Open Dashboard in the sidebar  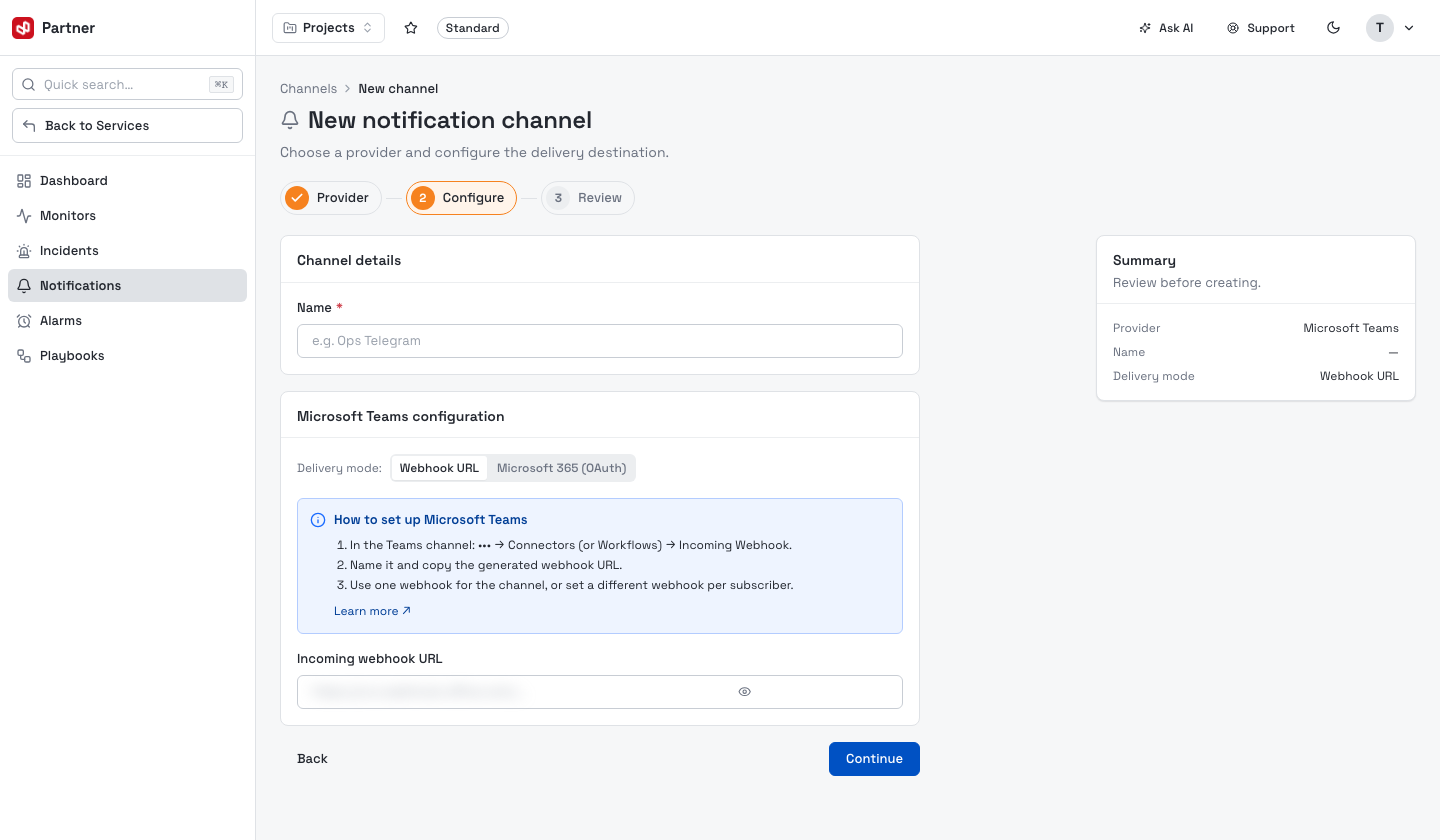(127, 181)
